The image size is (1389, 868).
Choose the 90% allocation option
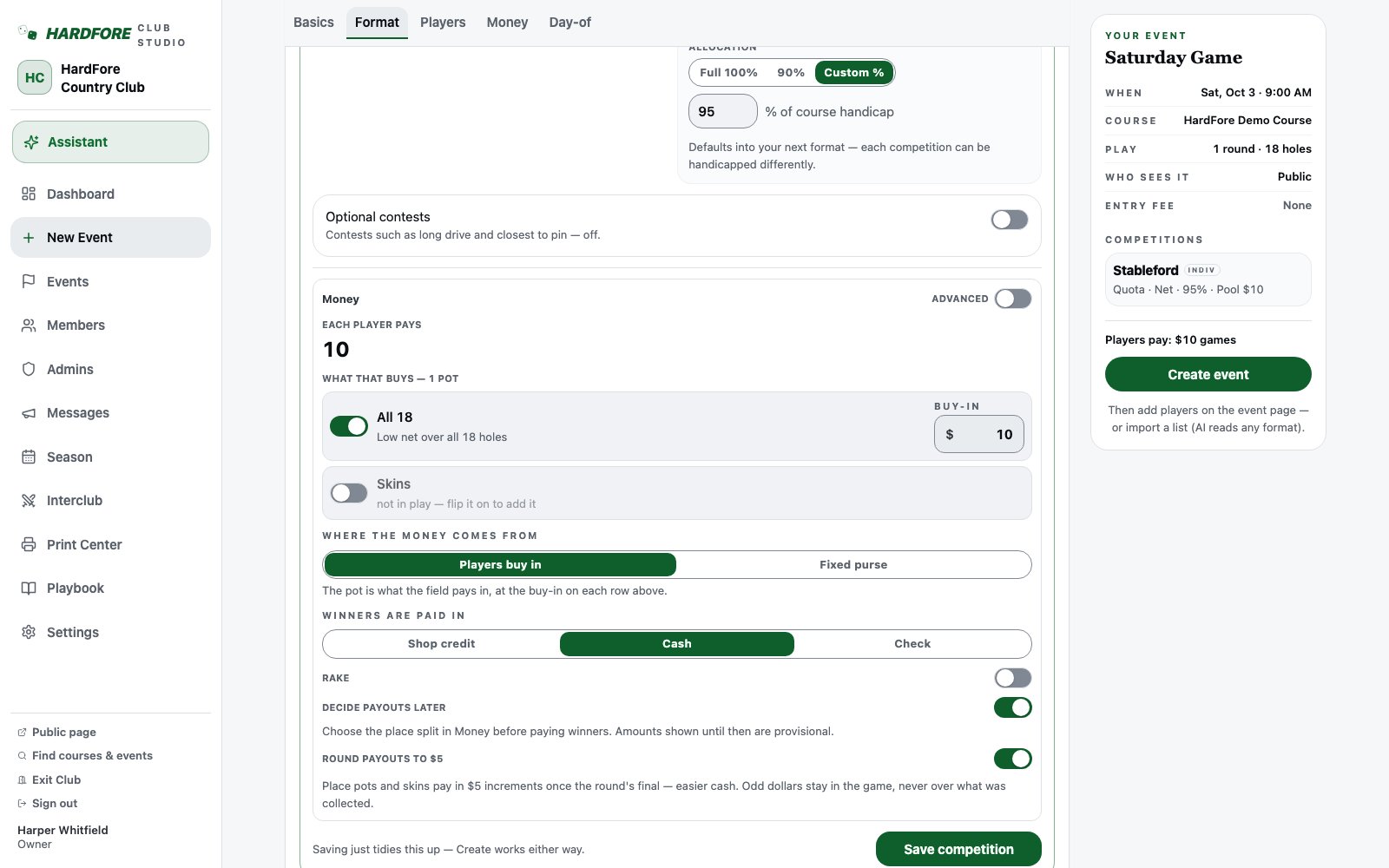click(x=791, y=73)
